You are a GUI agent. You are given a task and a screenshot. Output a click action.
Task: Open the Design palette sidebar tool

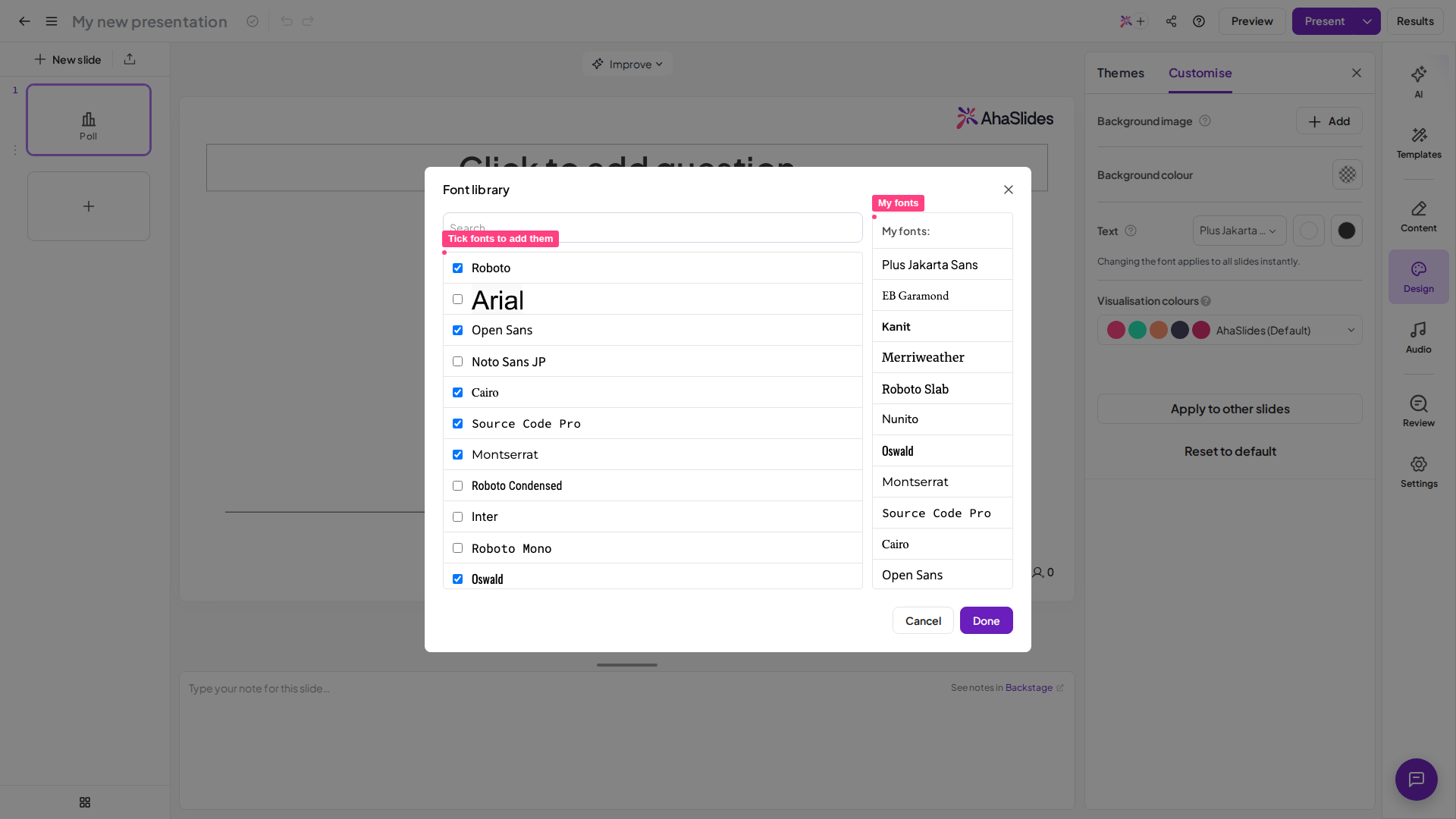[x=1418, y=277]
